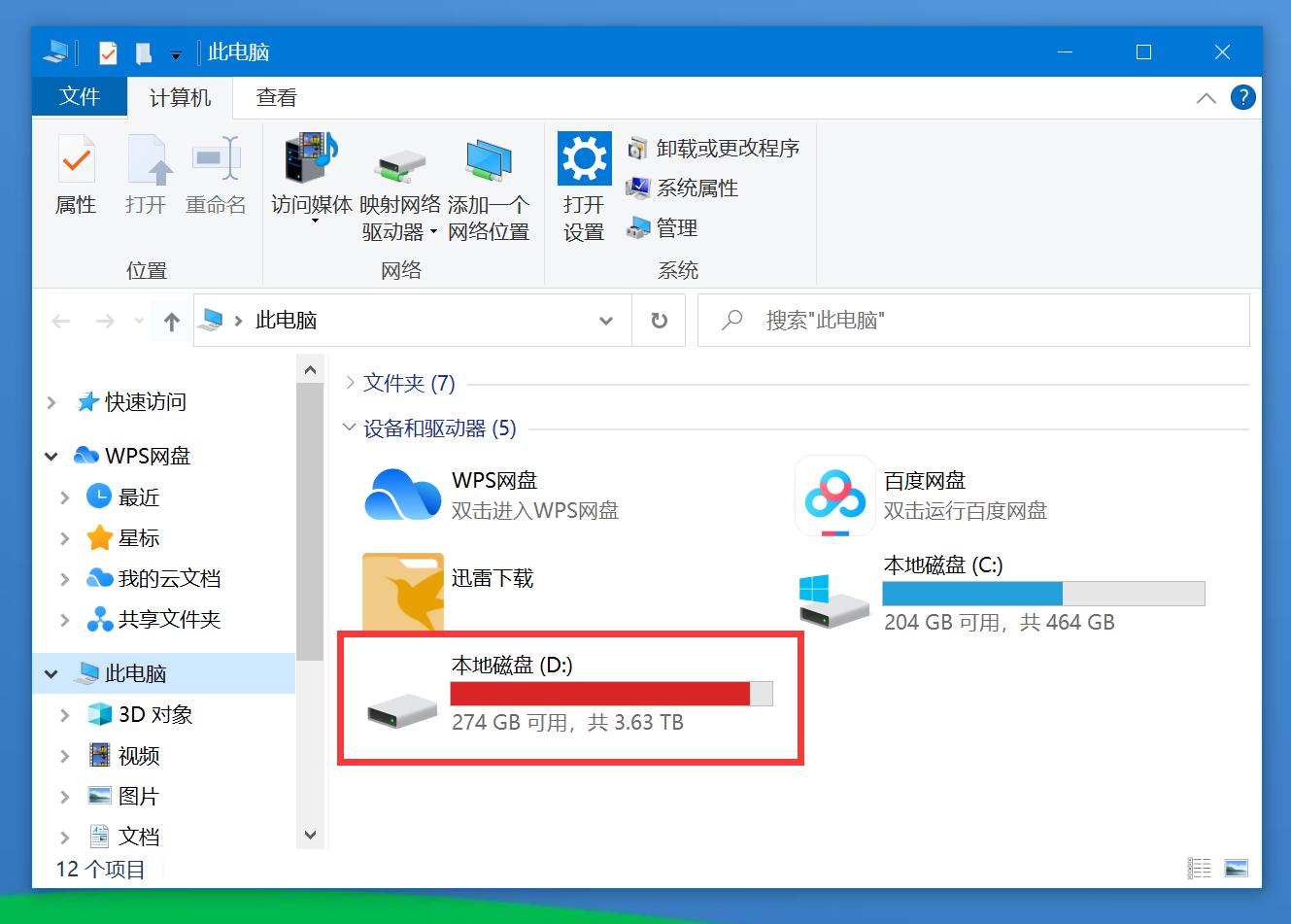Click the 属性 icon in the ribbon
Screen dimensions: 1291x924
coord(76,175)
